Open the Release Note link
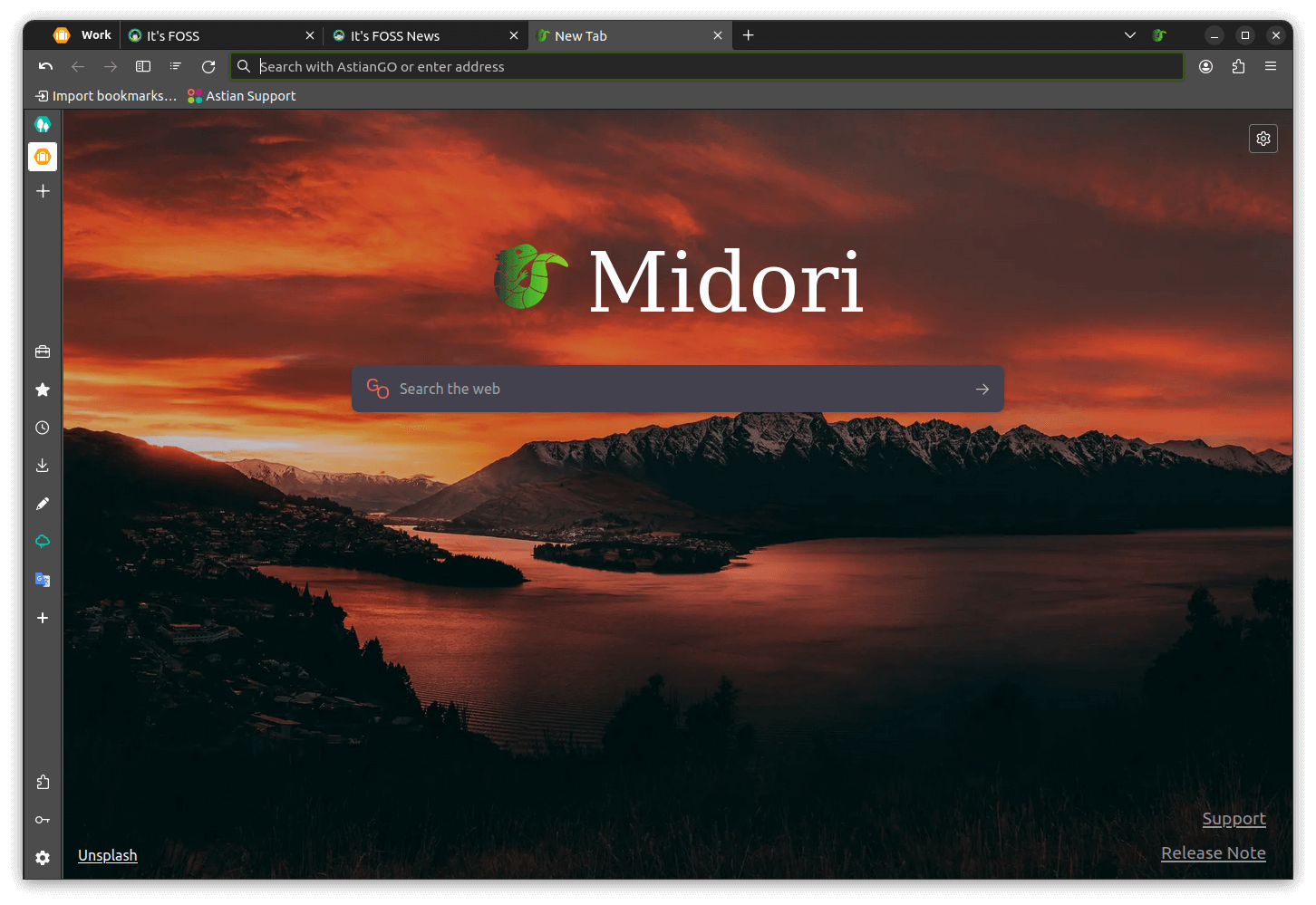1316x905 pixels. tap(1213, 852)
